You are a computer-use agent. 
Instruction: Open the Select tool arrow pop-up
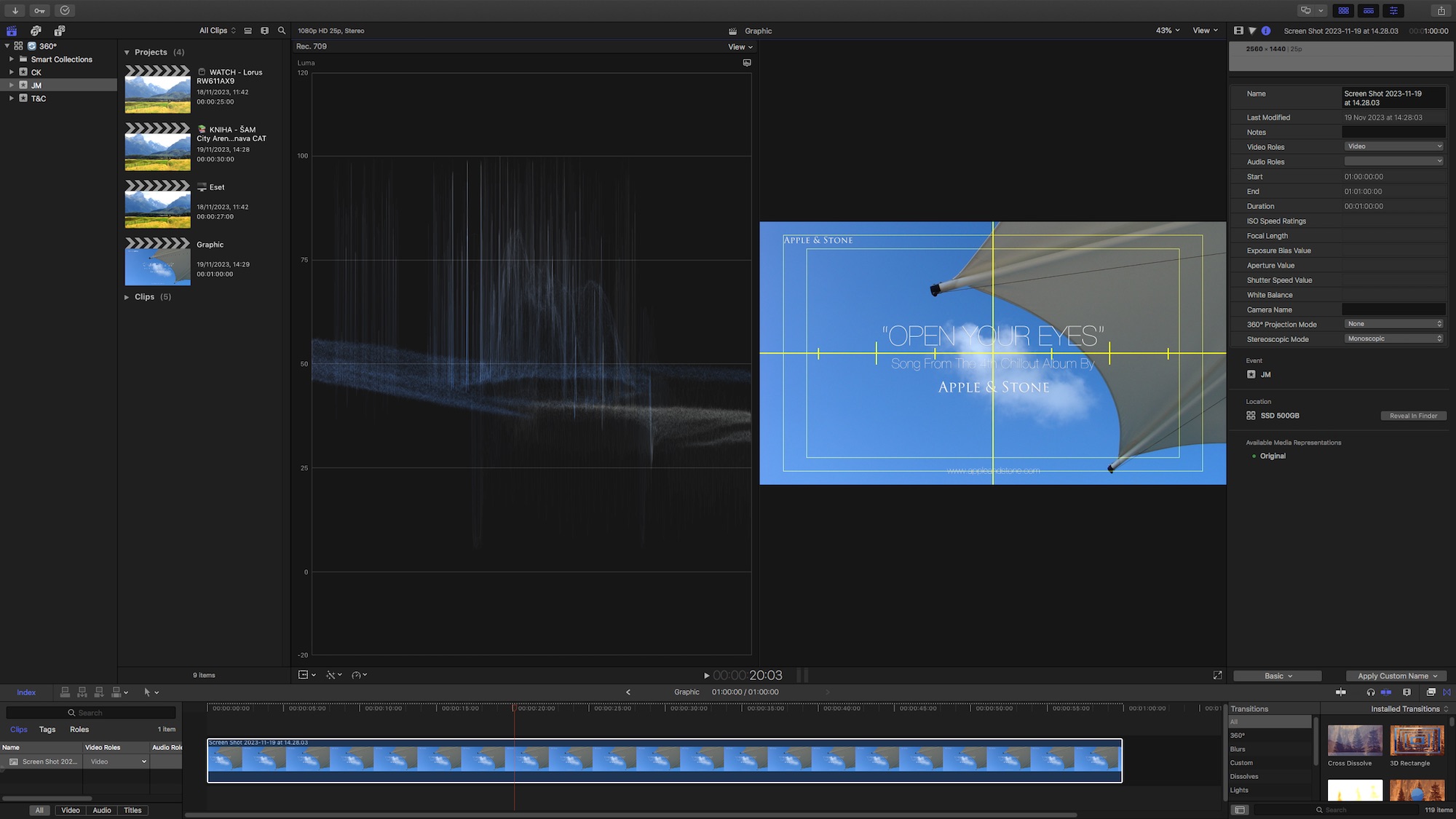coord(151,692)
